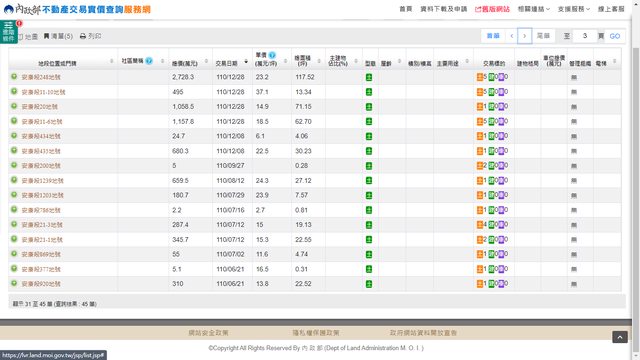Expand the 支援服務 dropdown menu
640x360 pixels.
click(x=573, y=9)
